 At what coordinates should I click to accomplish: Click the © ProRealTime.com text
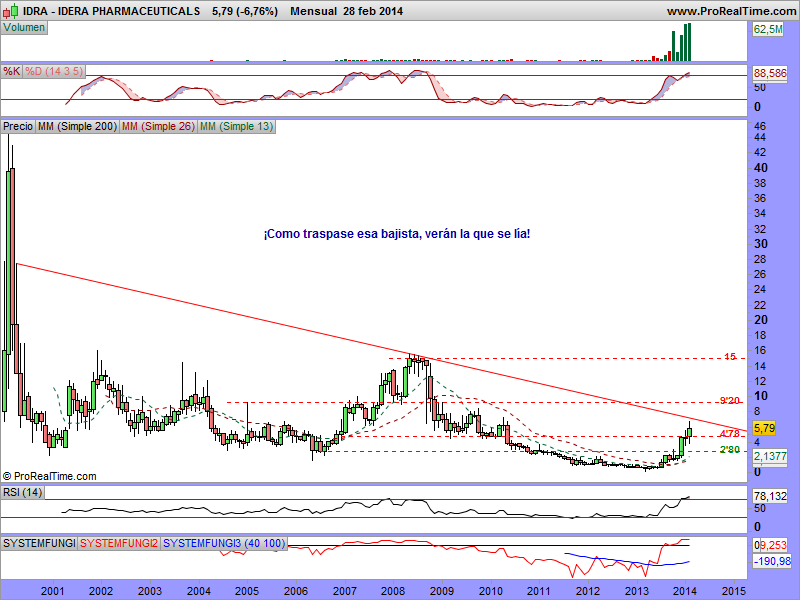(x=49, y=476)
